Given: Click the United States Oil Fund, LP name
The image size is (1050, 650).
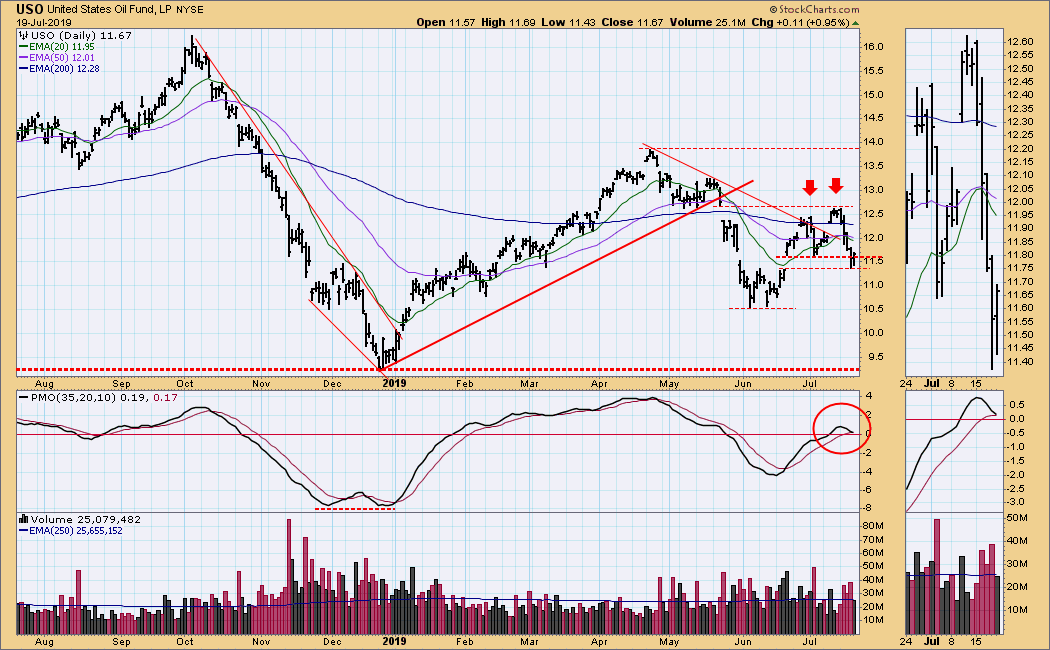Looking at the screenshot, I should (110, 10).
